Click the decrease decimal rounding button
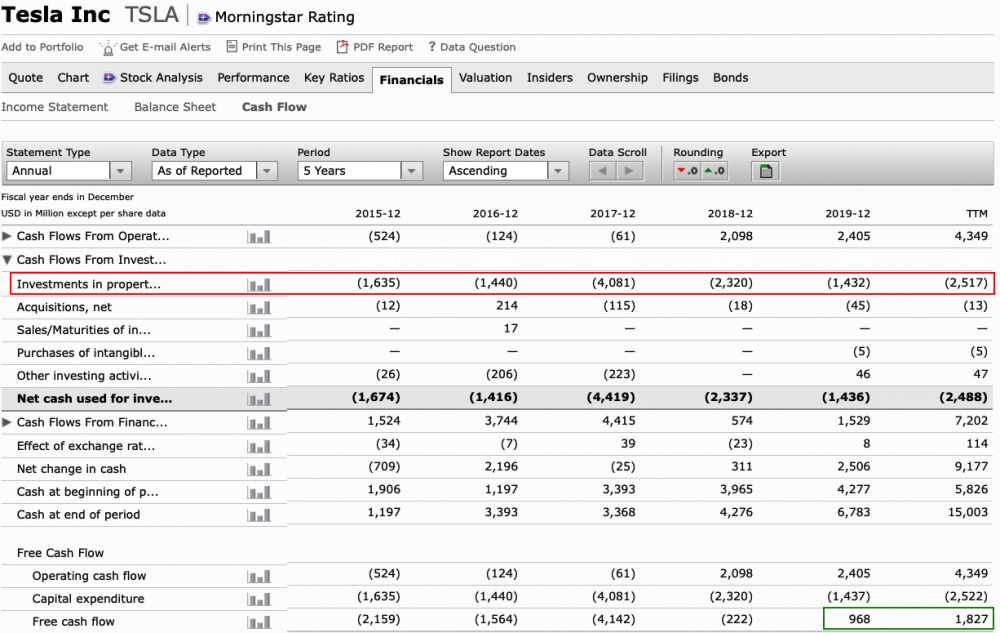Viewport: 1000px width, 633px height. [686, 171]
